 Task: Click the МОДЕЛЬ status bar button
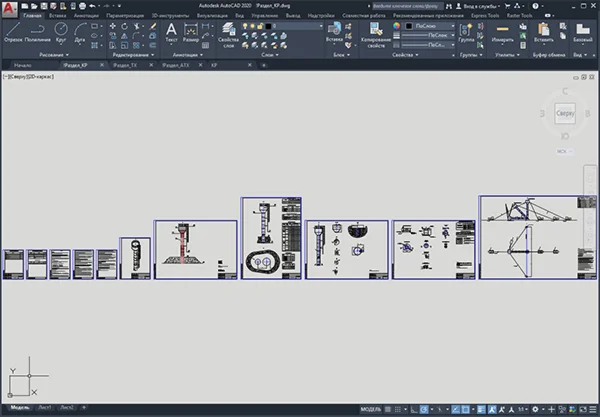371,409
